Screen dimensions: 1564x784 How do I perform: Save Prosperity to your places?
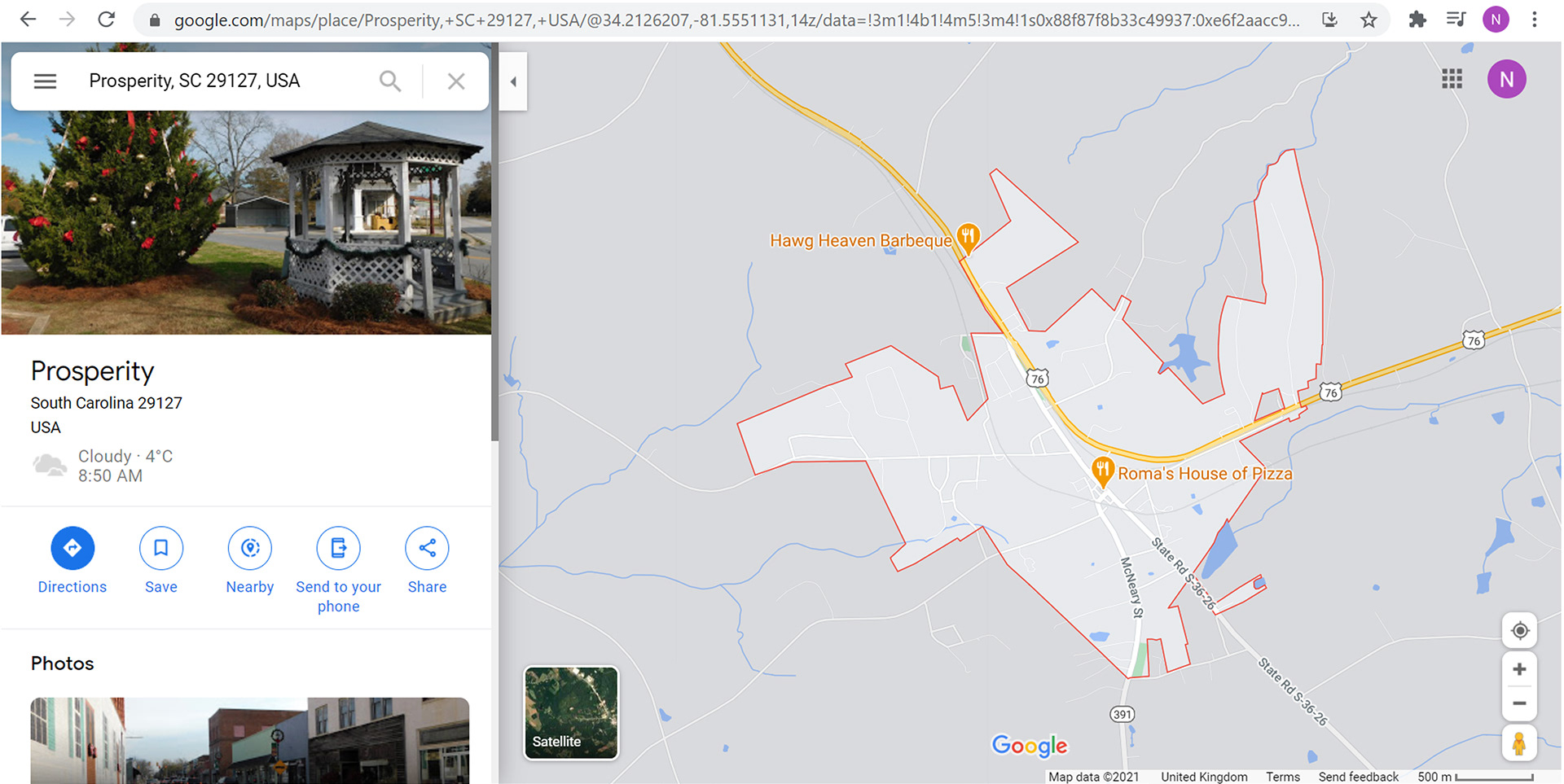tap(161, 548)
